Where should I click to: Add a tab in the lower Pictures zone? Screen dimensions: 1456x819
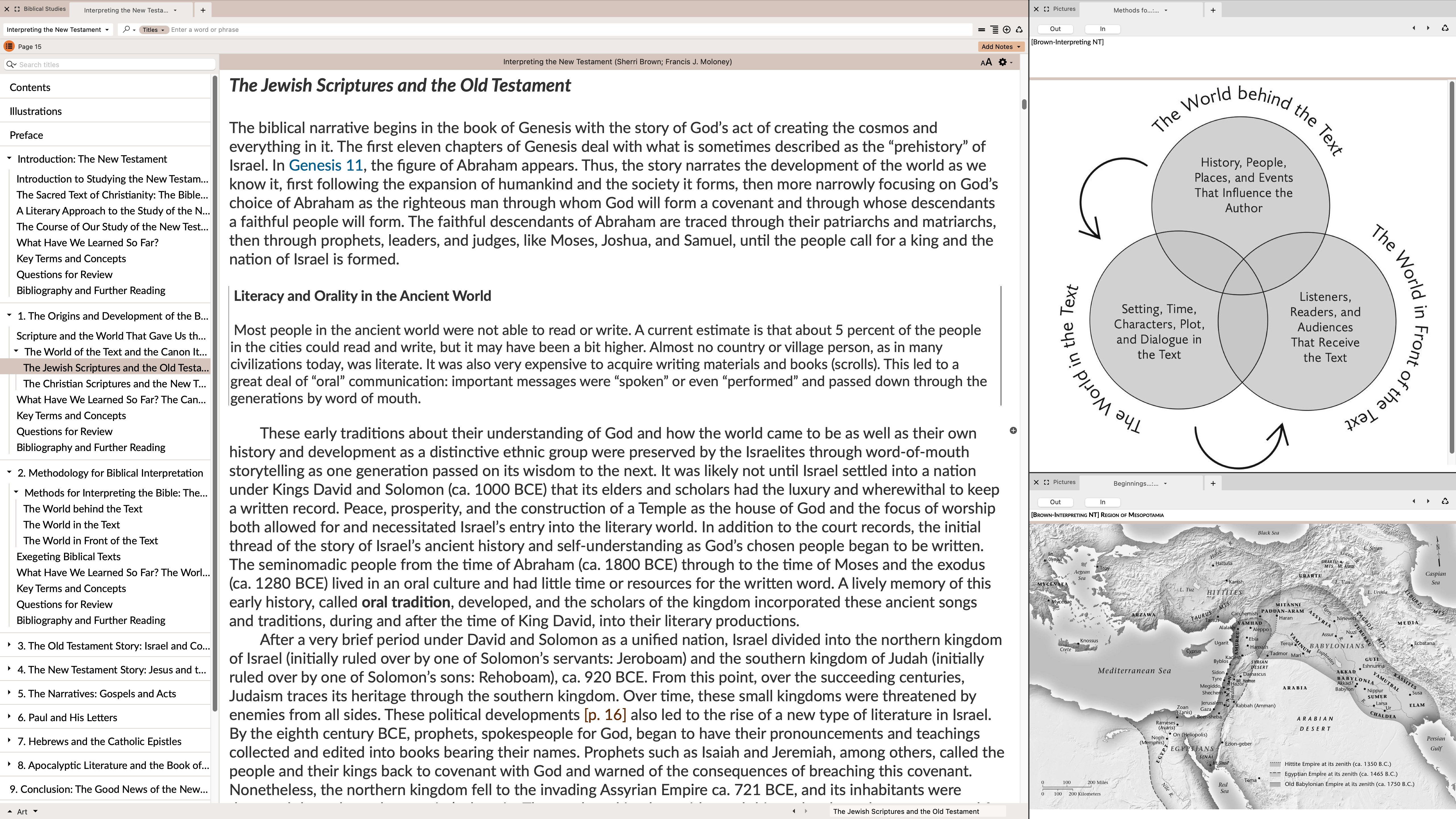point(1212,483)
